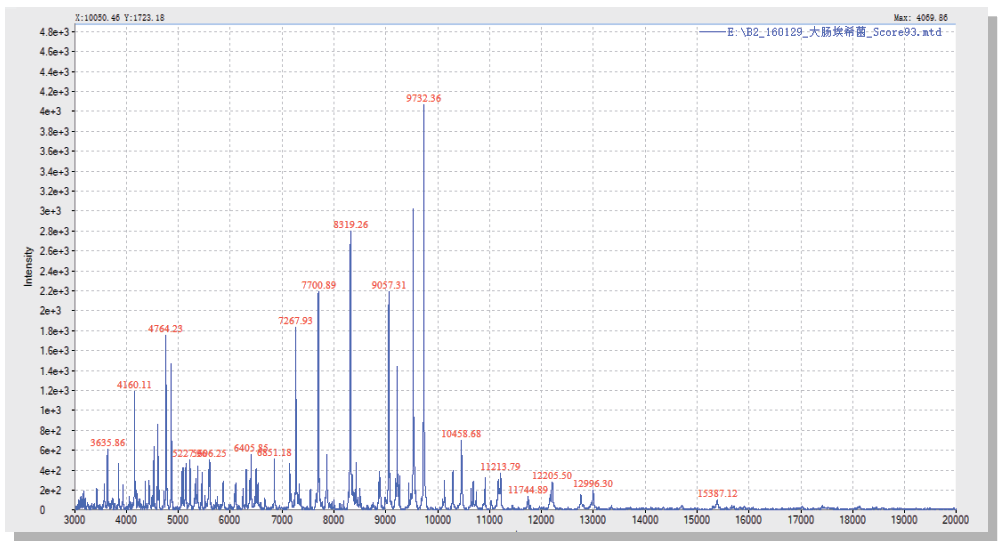
Task: Select the 5000 x-axis tick label
Action: coord(178,520)
